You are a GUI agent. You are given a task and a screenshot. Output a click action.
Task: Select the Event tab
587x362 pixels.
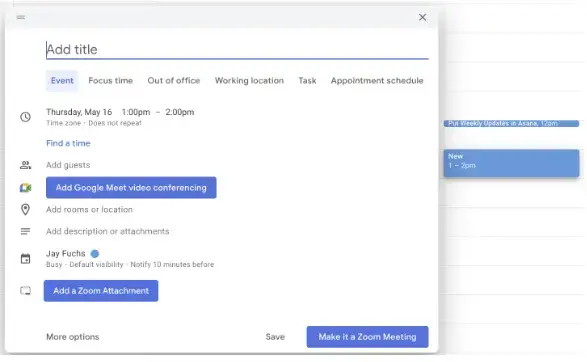(62, 80)
